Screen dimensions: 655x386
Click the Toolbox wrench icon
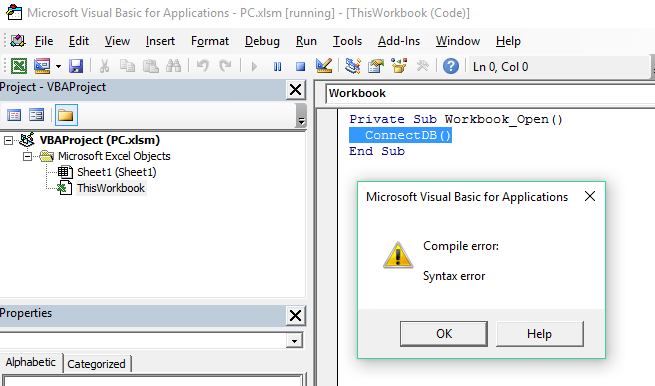422,66
